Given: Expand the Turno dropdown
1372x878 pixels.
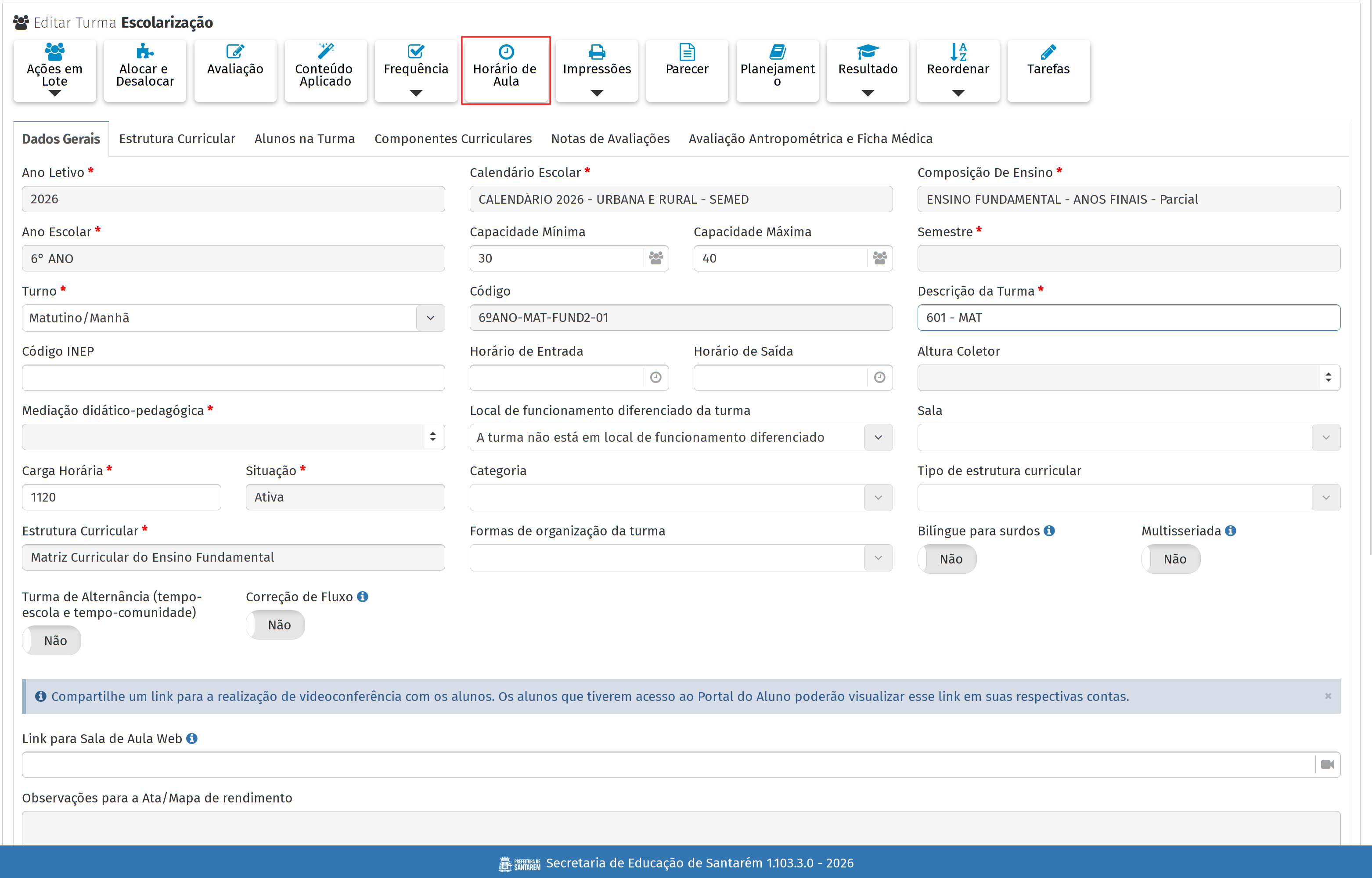Looking at the screenshot, I should pyautogui.click(x=430, y=318).
